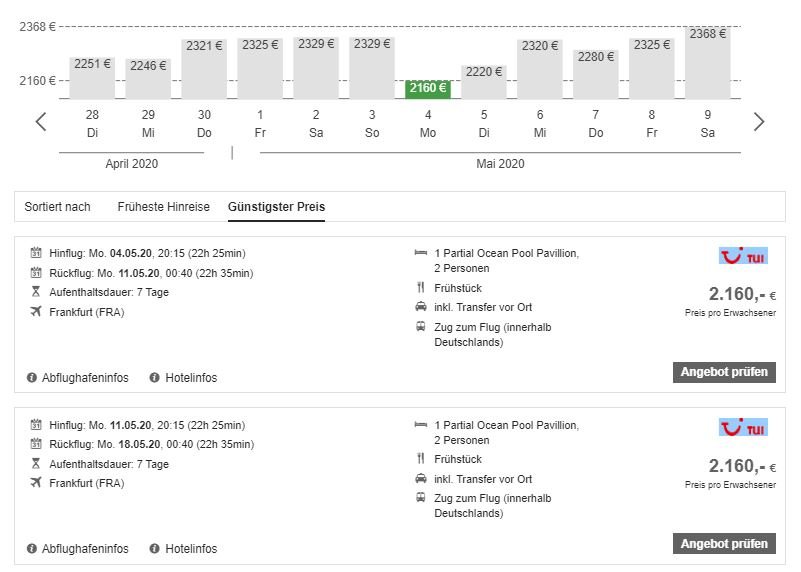
Task: Click info icon beside second Hotelinfos
Action: coord(155,549)
